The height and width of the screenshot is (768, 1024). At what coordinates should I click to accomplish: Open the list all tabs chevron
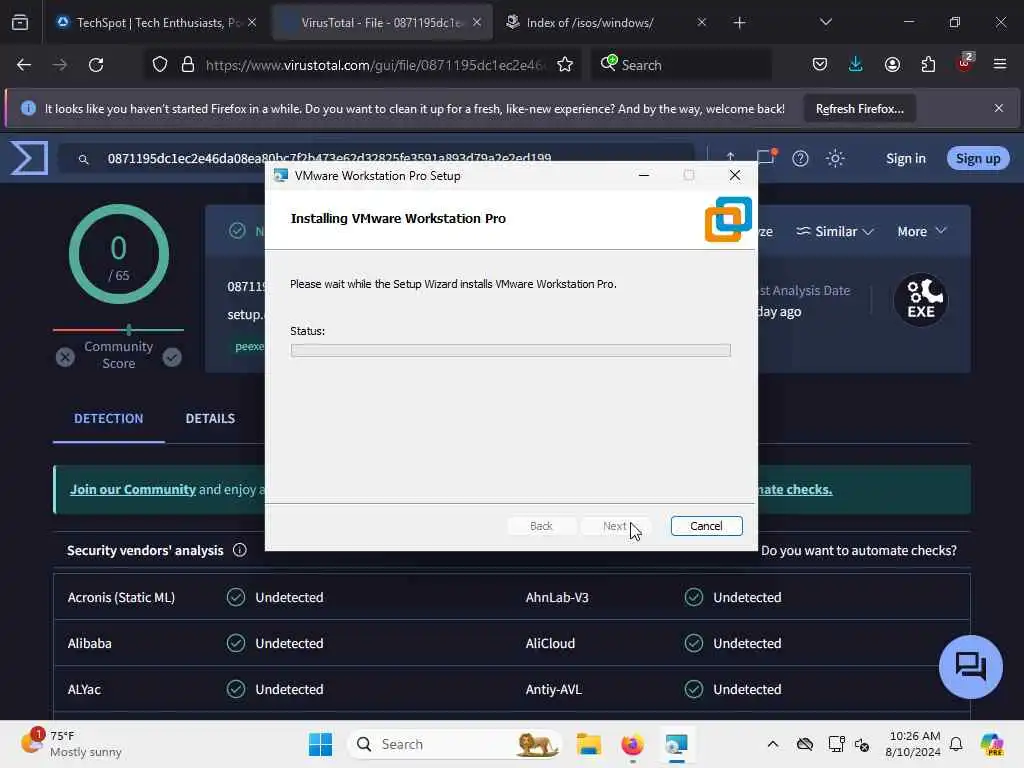point(825,22)
